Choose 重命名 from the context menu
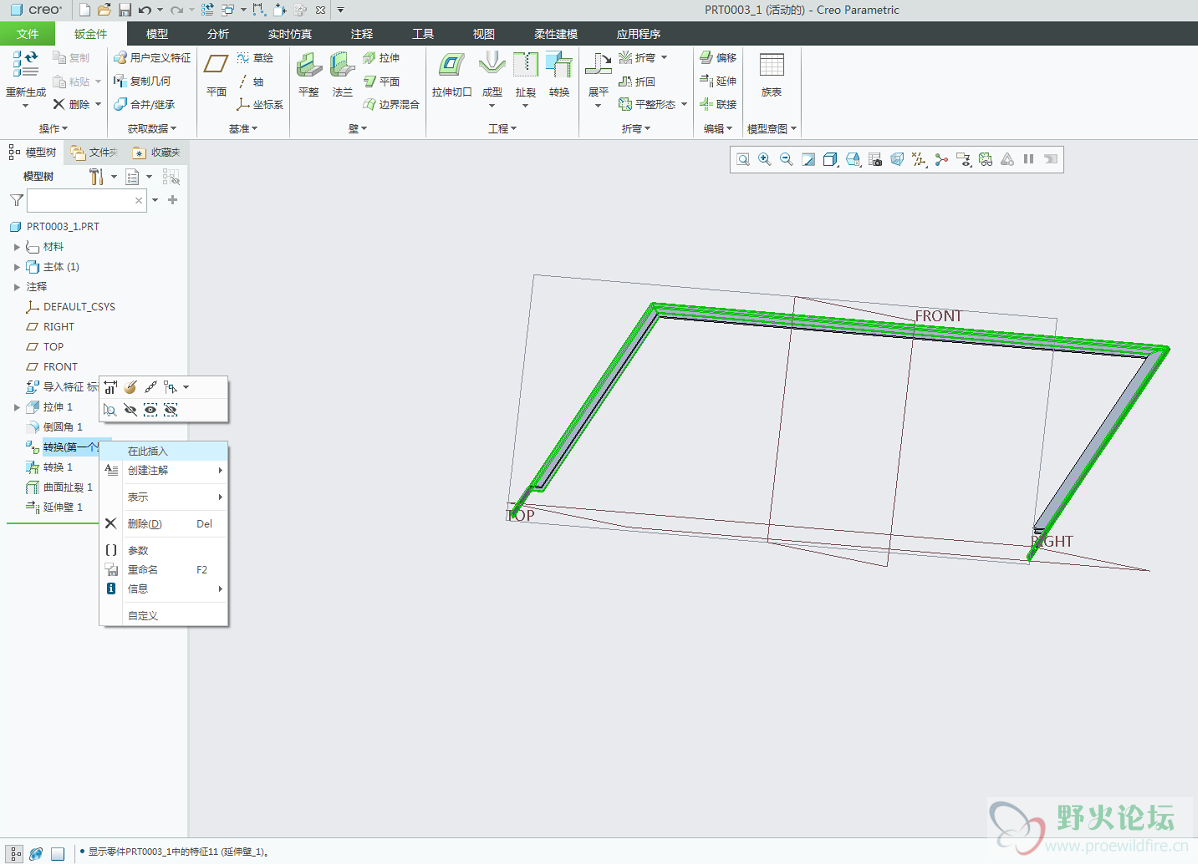The width and height of the screenshot is (1198, 864). click(164, 569)
